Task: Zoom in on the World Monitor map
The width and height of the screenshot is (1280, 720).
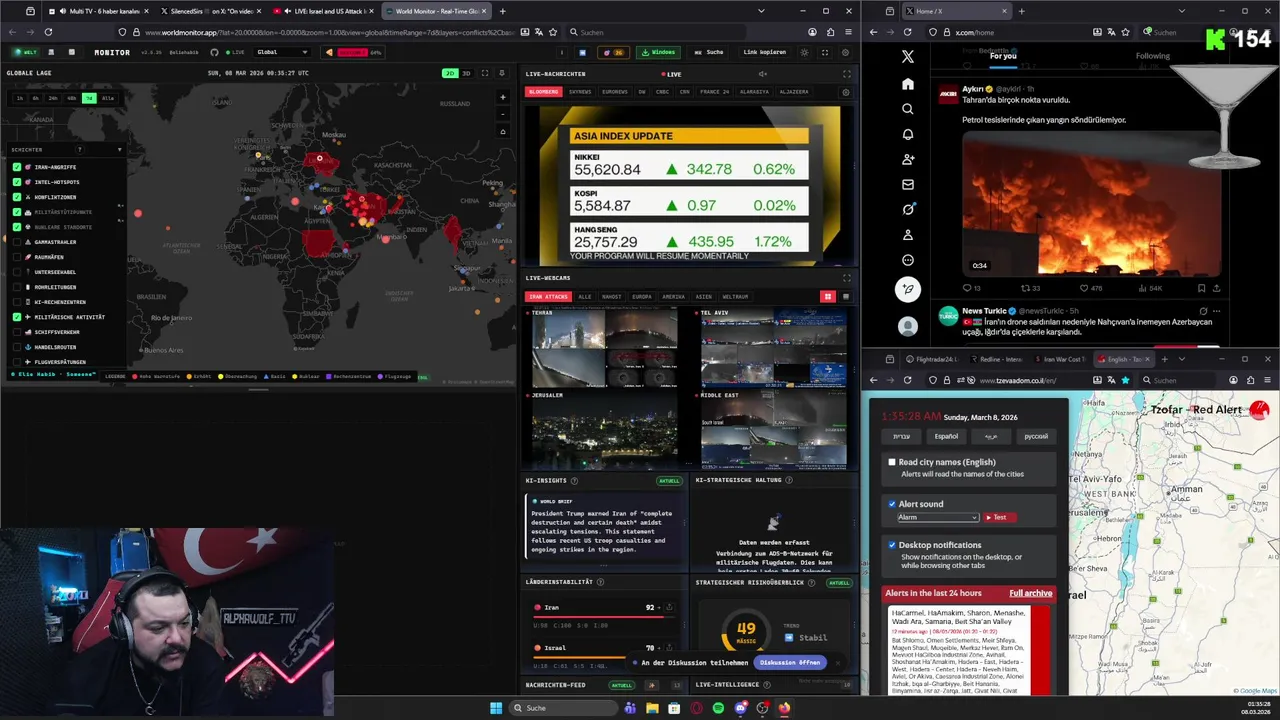Action: pos(503,98)
